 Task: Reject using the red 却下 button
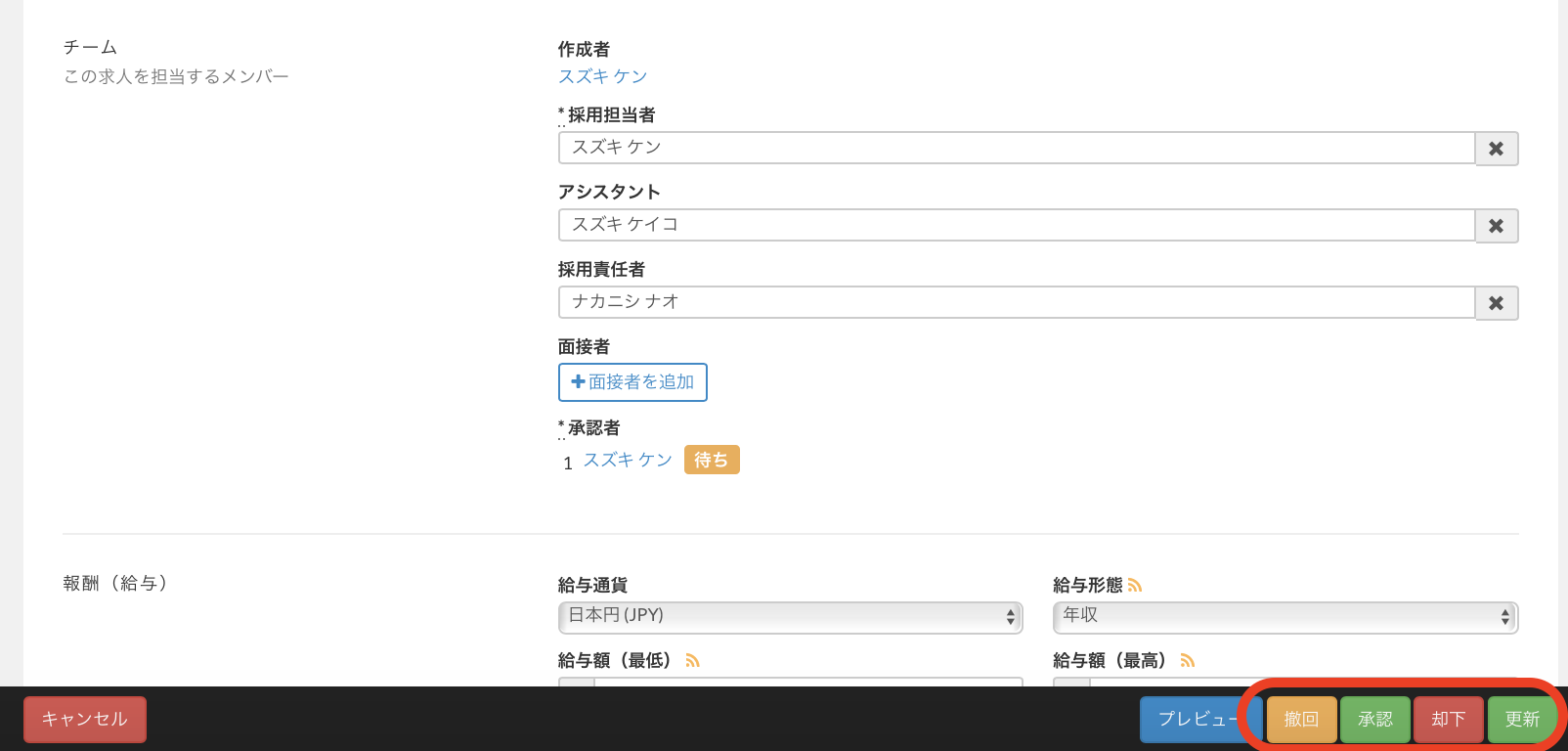(x=1448, y=720)
